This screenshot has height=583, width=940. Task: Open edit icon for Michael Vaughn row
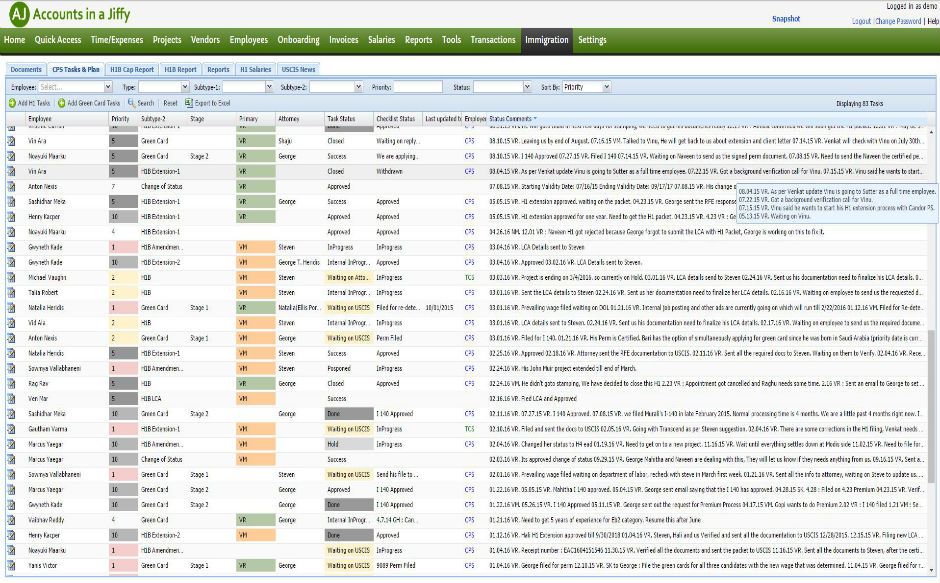point(11,278)
